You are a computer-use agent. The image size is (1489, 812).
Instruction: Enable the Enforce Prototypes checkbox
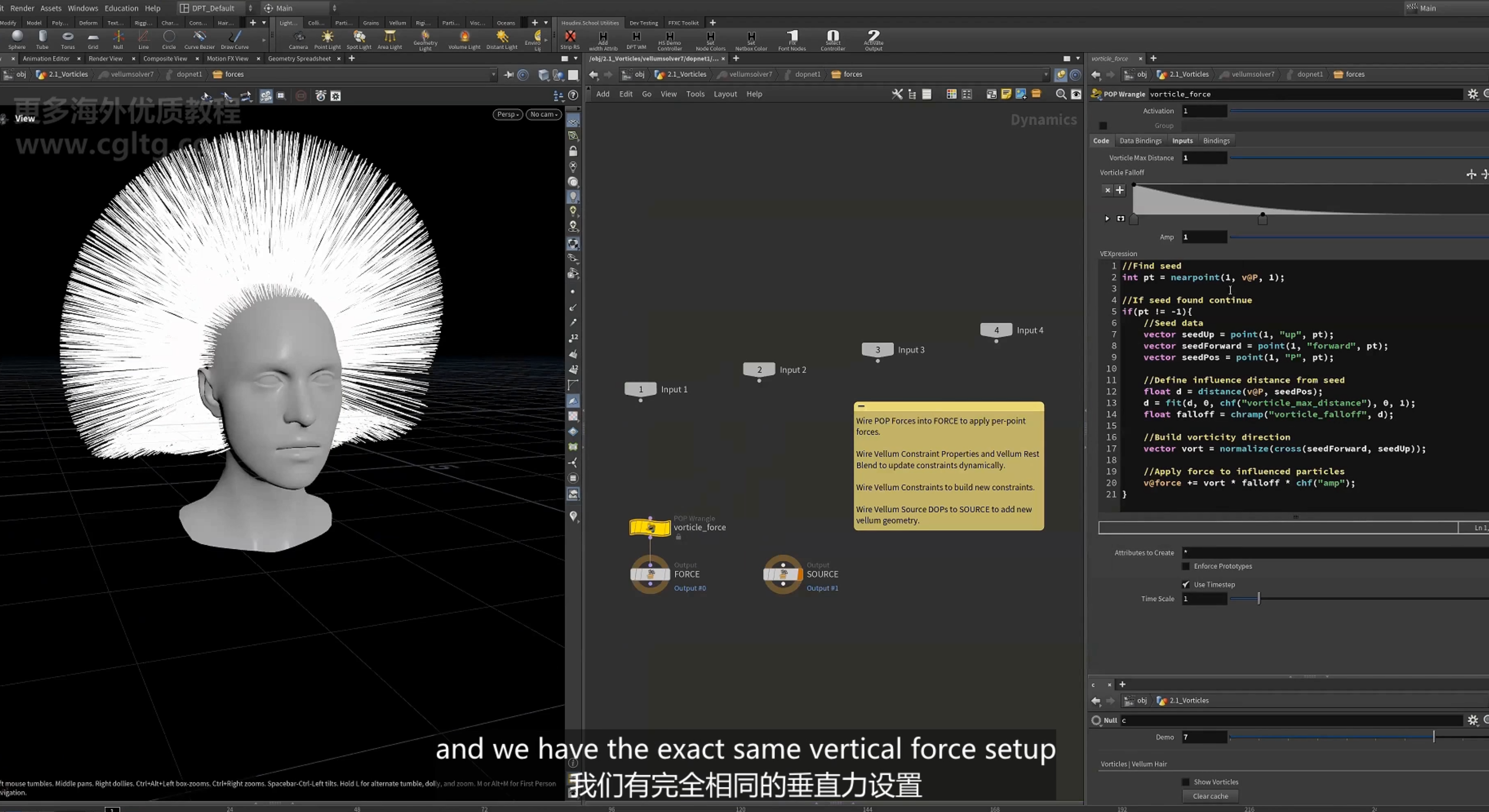1186,566
